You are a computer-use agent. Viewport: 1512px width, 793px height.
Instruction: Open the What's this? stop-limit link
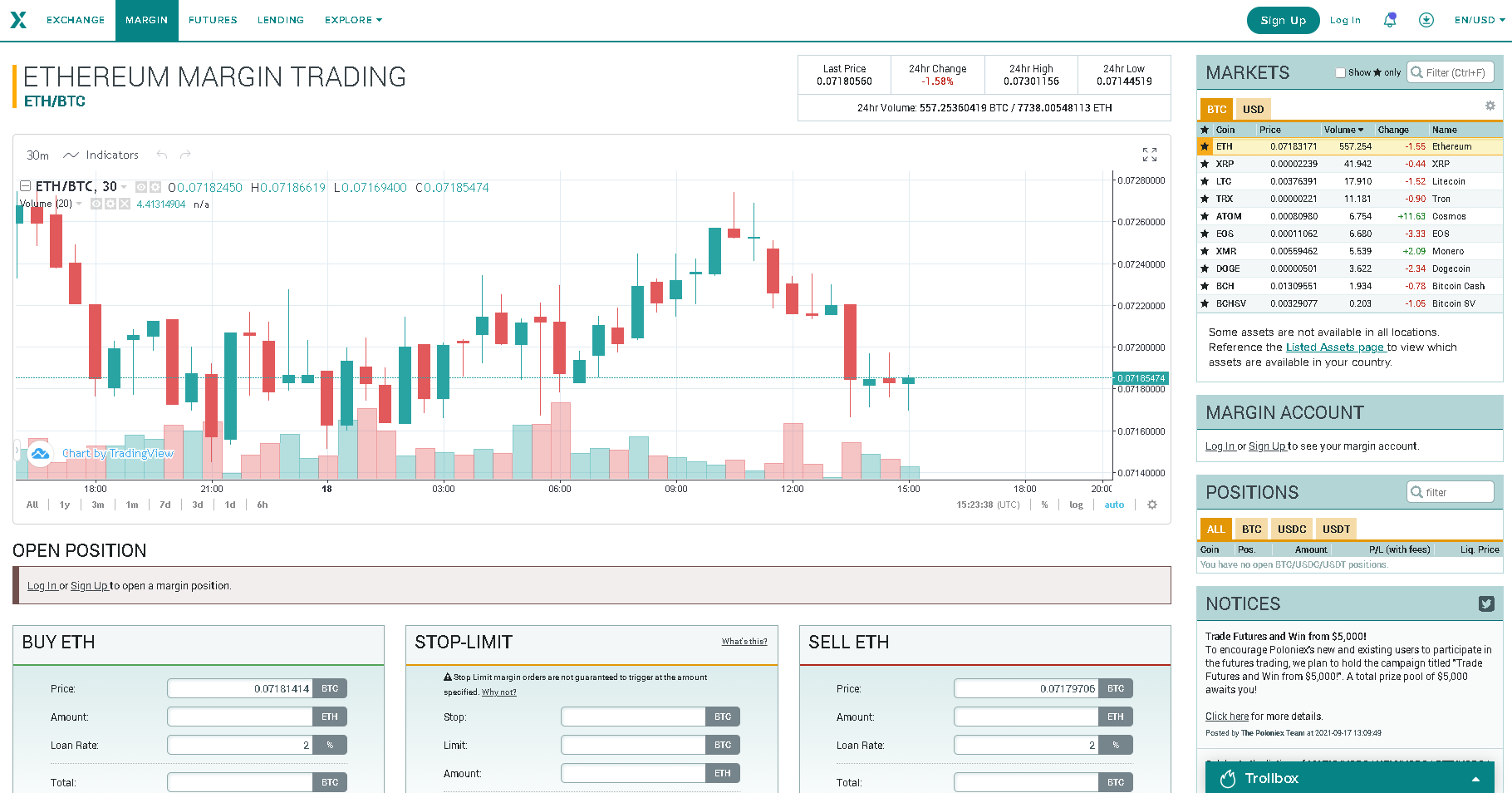[744, 642]
